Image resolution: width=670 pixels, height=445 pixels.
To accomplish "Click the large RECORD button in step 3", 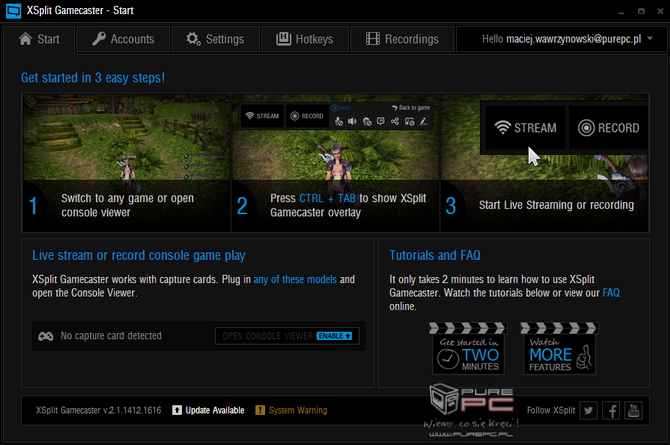I will (608, 128).
